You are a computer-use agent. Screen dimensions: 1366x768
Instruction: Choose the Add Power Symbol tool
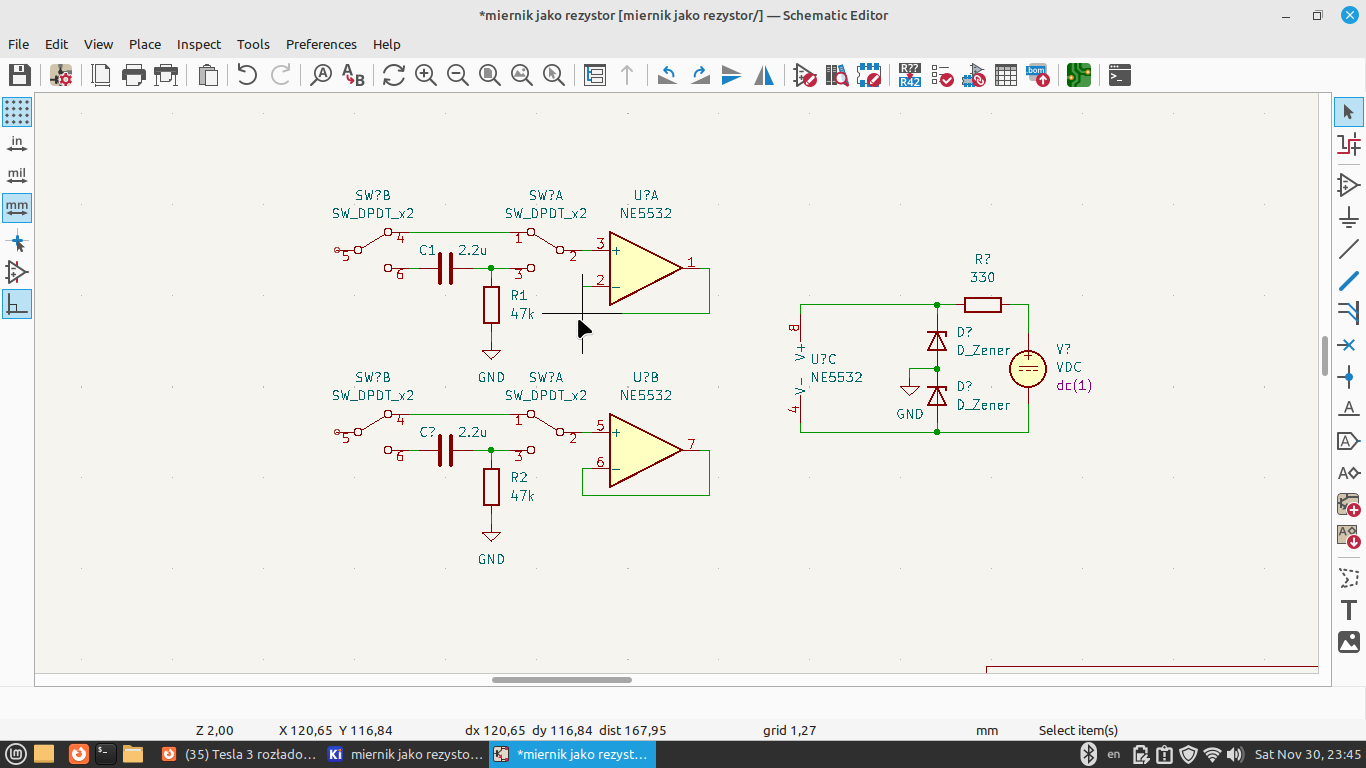[1349, 217]
